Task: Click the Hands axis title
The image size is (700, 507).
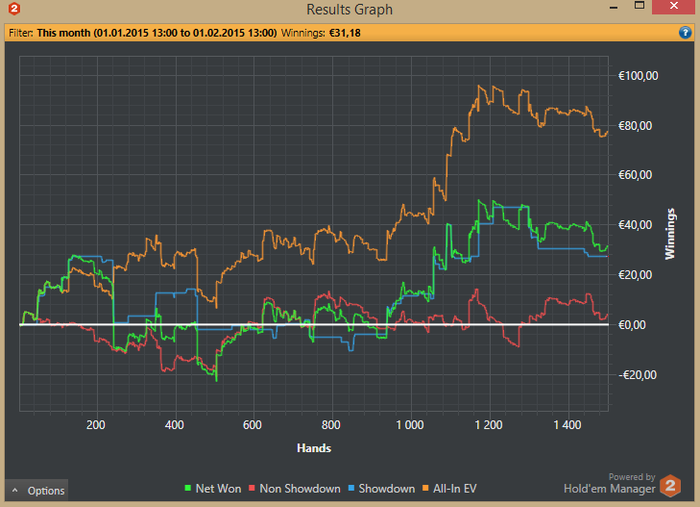Action: tap(314, 448)
